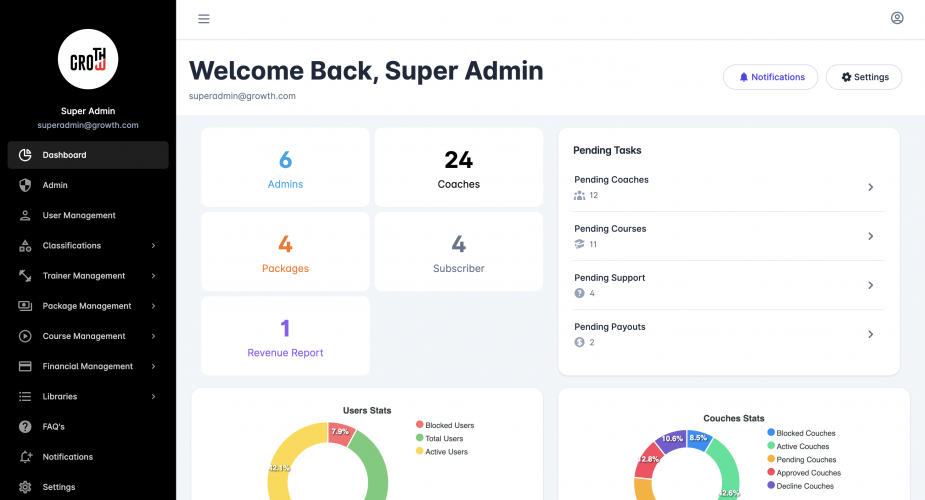This screenshot has width=925, height=500.
Task: Open the 4 Packages card
Action: coord(286,252)
